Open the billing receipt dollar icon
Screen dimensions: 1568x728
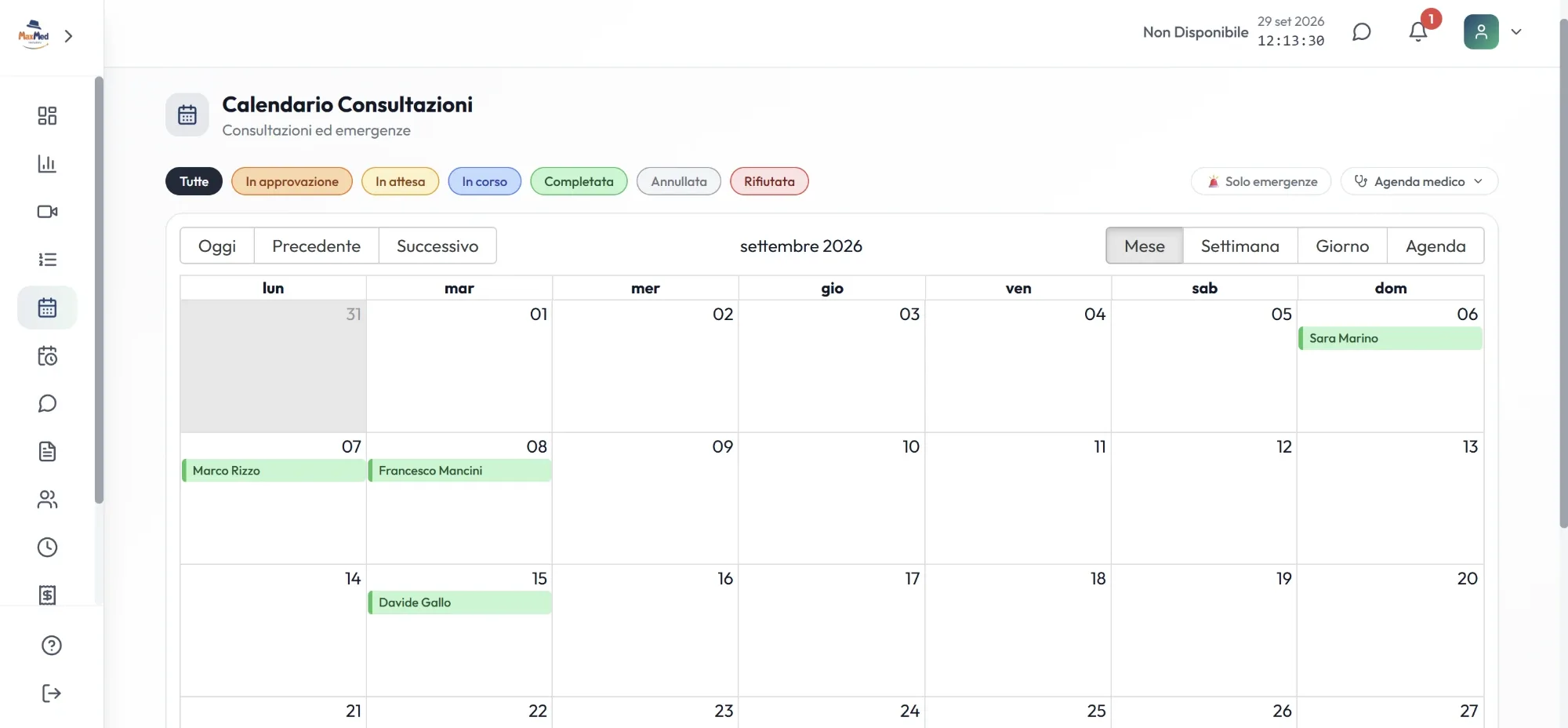point(47,595)
